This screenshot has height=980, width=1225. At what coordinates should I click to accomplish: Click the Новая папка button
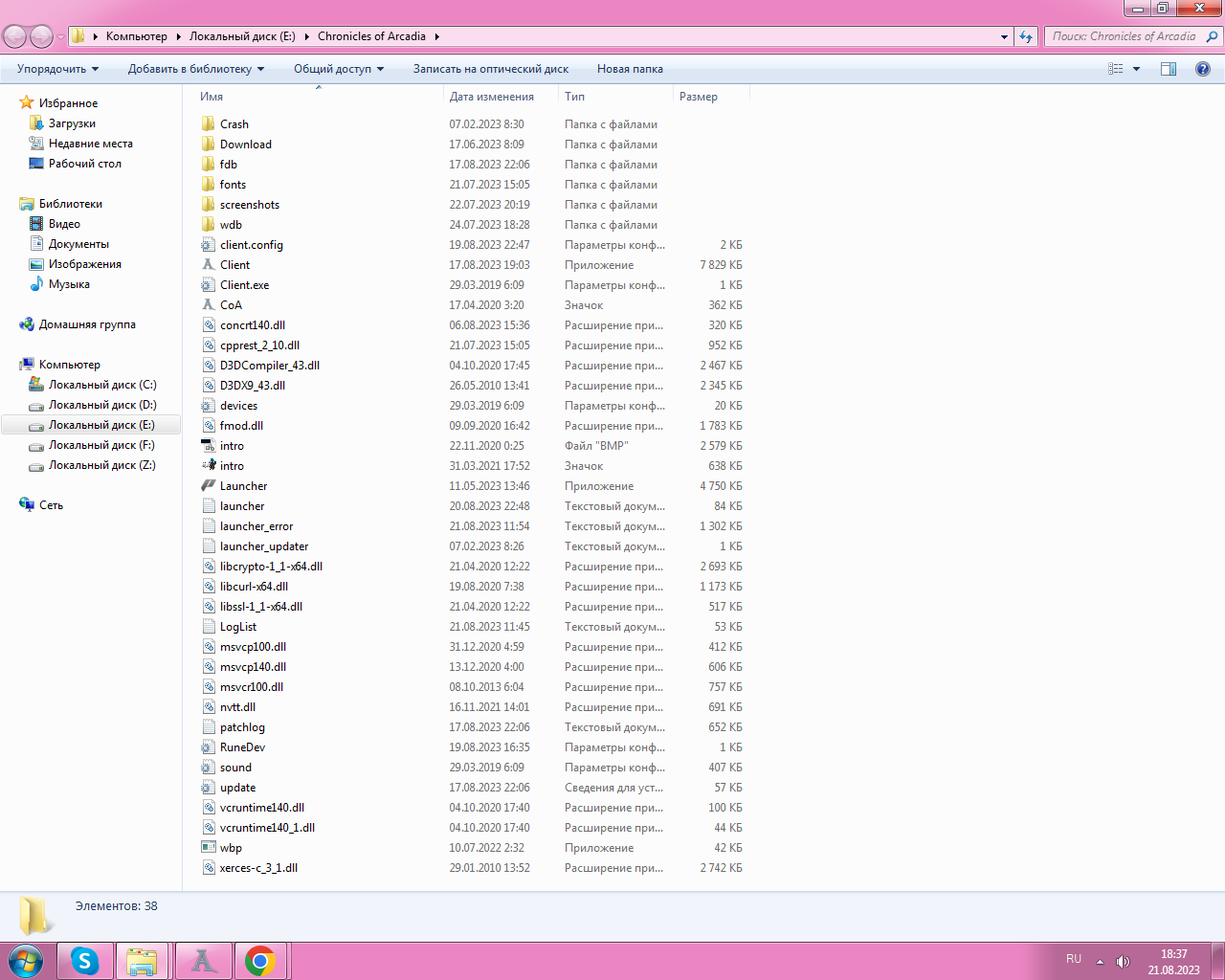pos(630,69)
